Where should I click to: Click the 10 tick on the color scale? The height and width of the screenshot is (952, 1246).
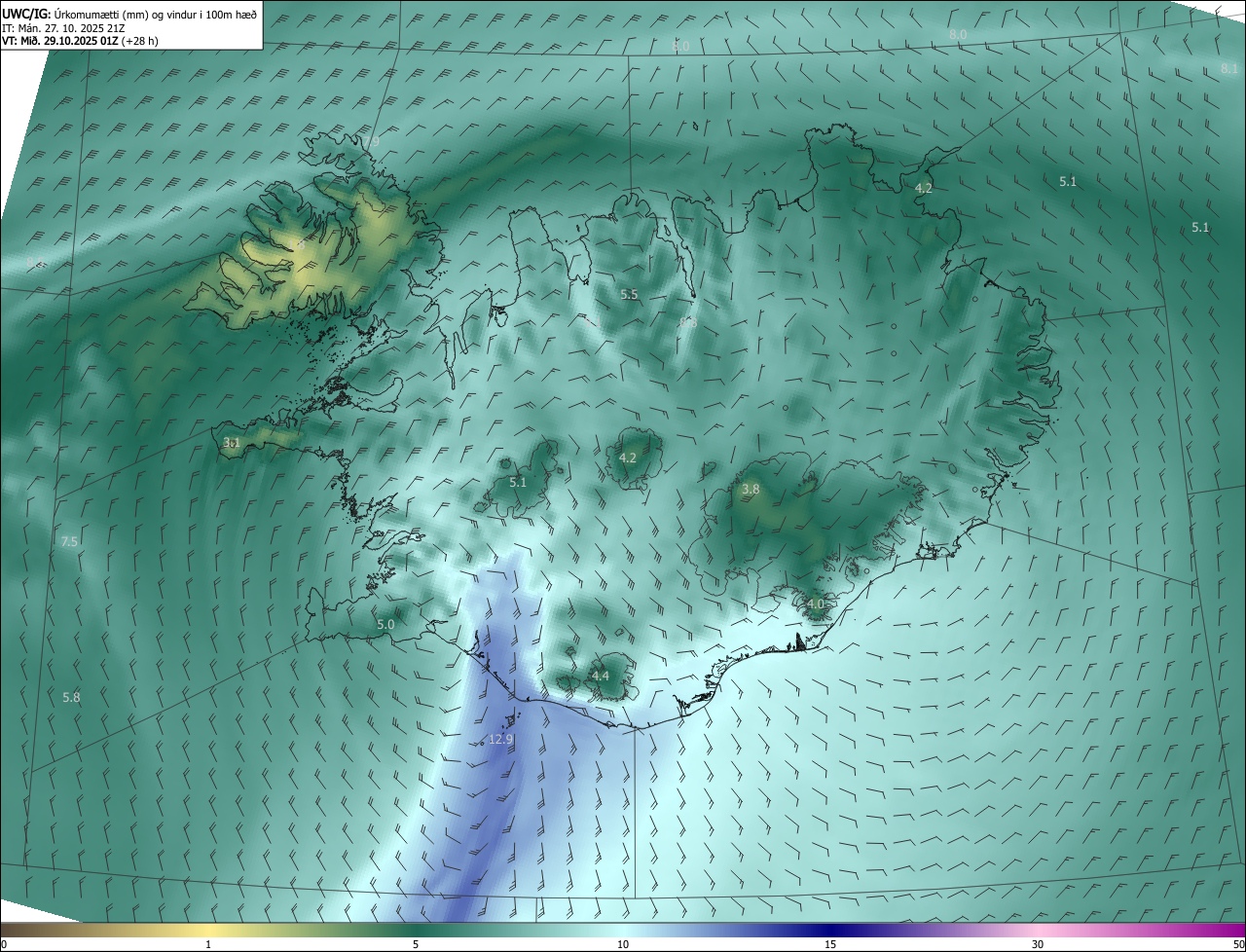point(623,944)
